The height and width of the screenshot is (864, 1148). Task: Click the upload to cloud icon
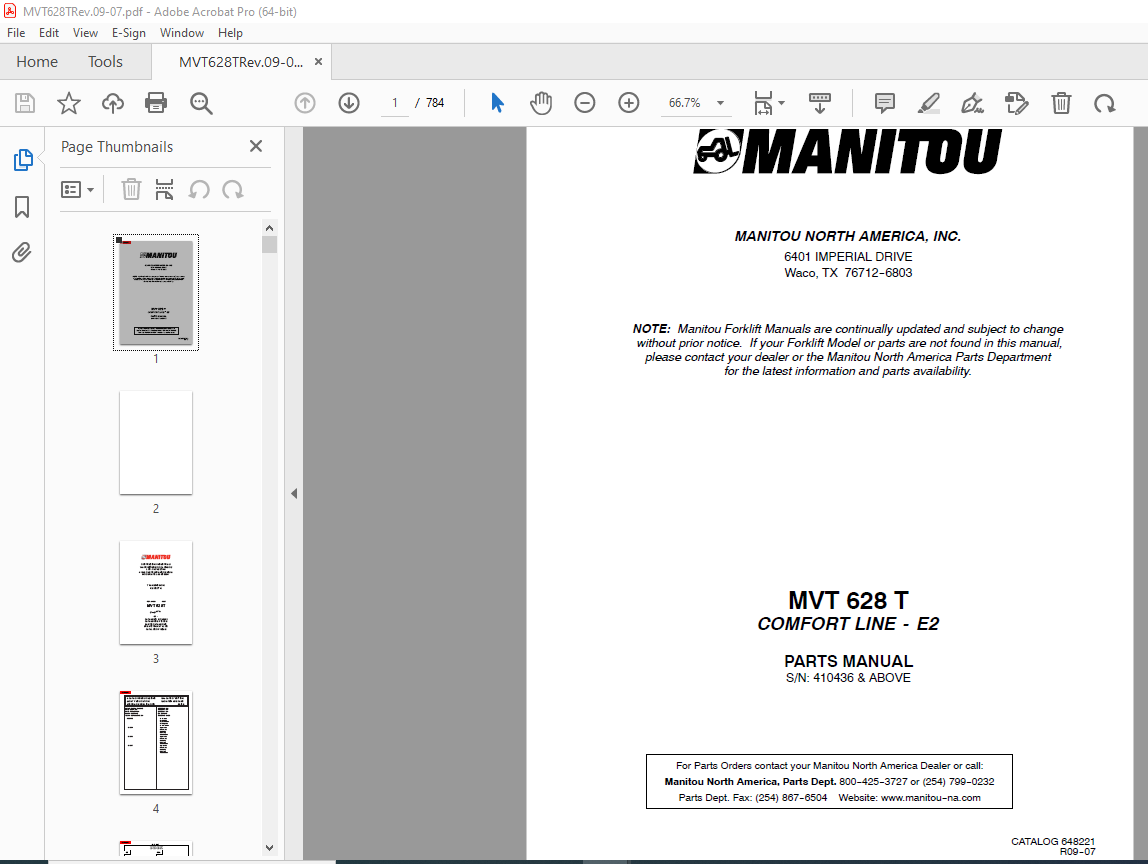tap(113, 103)
